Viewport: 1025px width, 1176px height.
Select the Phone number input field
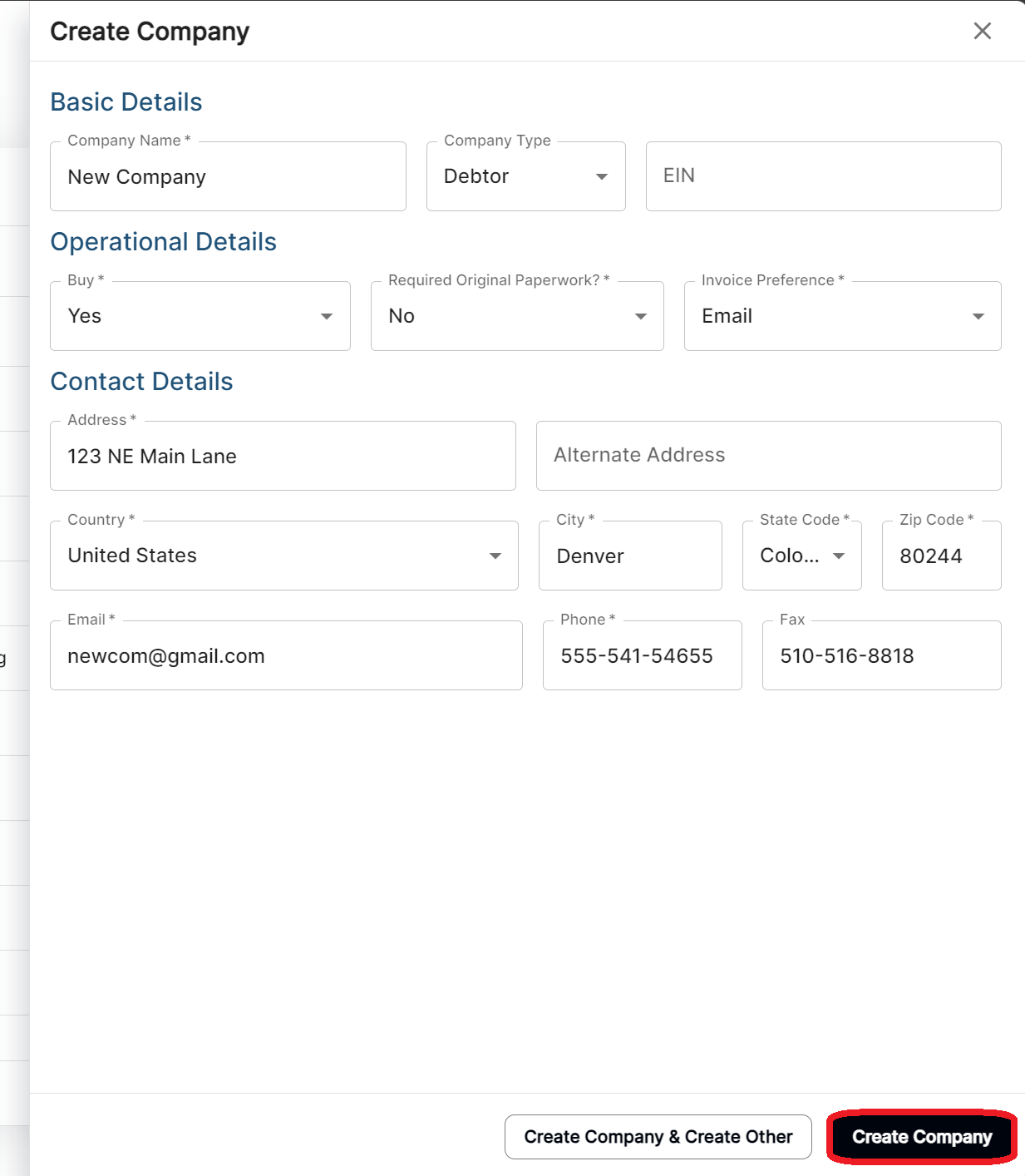coord(641,655)
